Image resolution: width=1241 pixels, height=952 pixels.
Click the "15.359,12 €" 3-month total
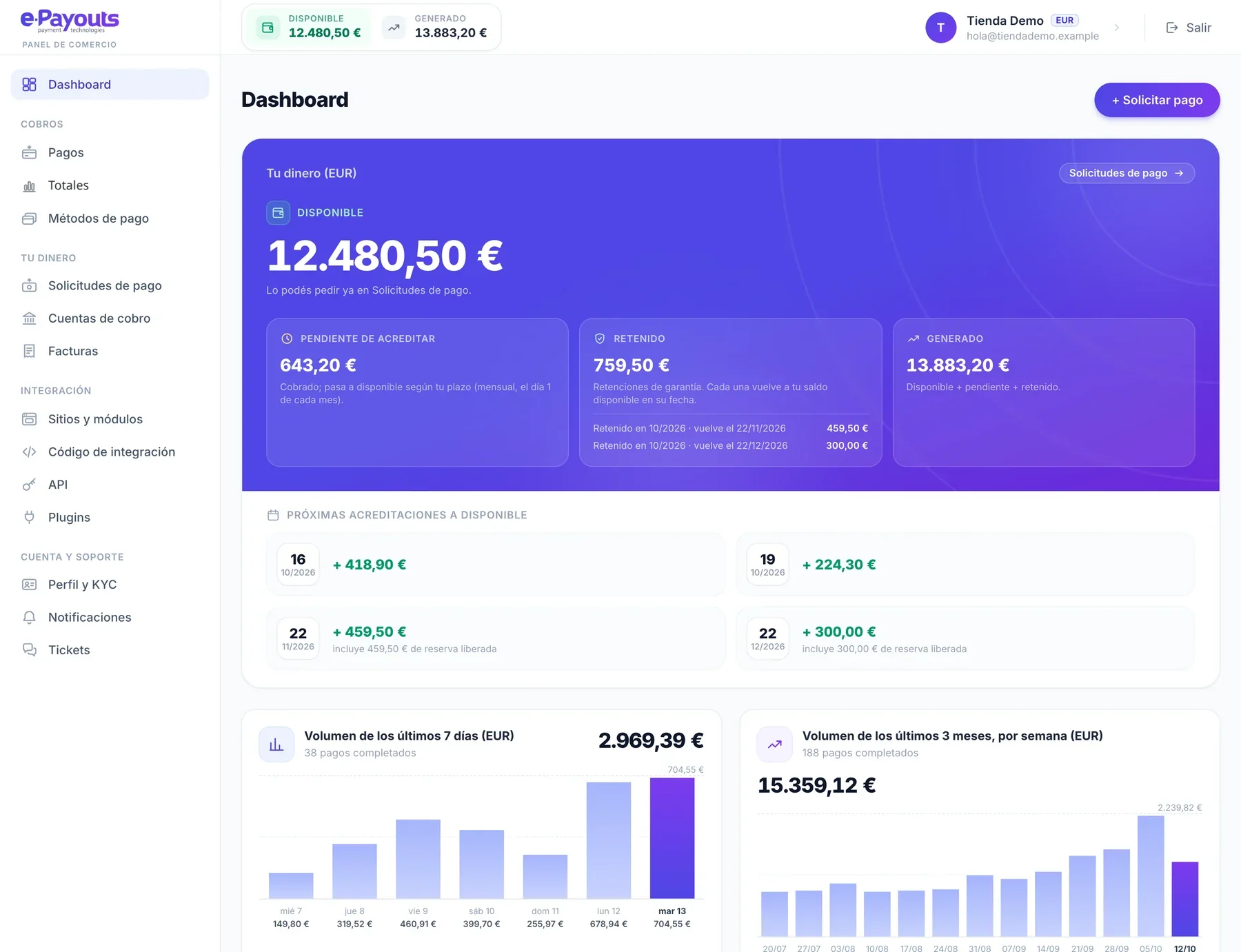(x=817, y=785)
